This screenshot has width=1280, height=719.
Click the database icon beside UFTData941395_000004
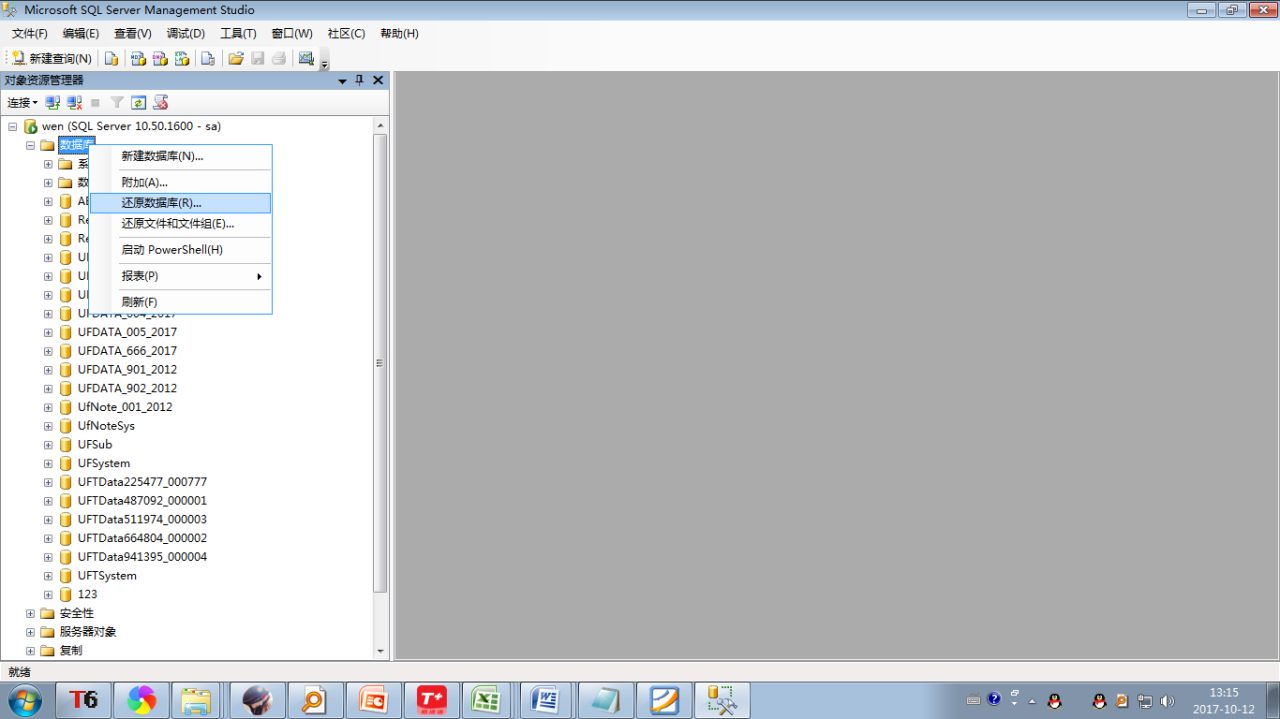point(66,557)
